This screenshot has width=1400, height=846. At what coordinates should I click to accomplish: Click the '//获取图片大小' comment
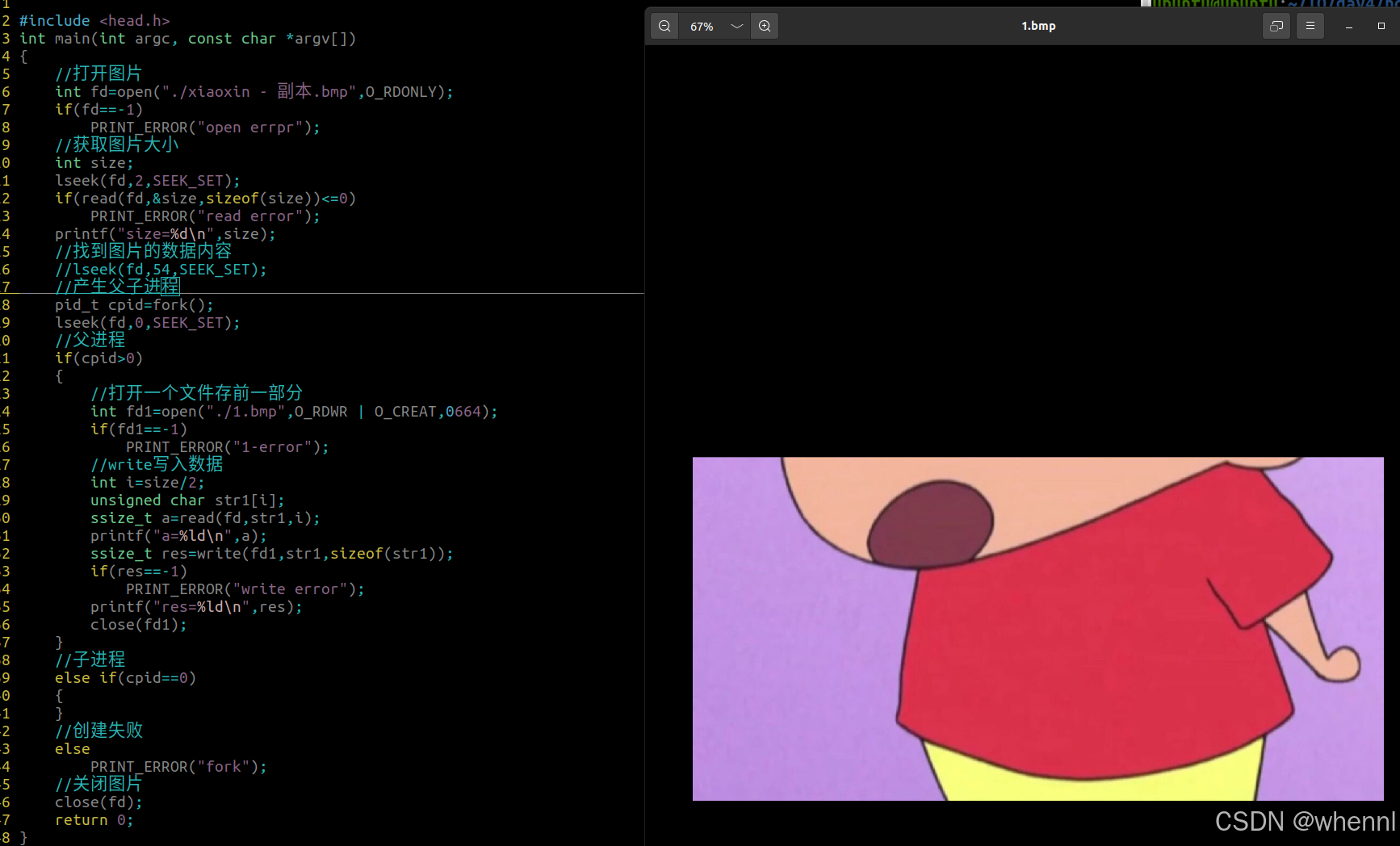pos(116,144)
